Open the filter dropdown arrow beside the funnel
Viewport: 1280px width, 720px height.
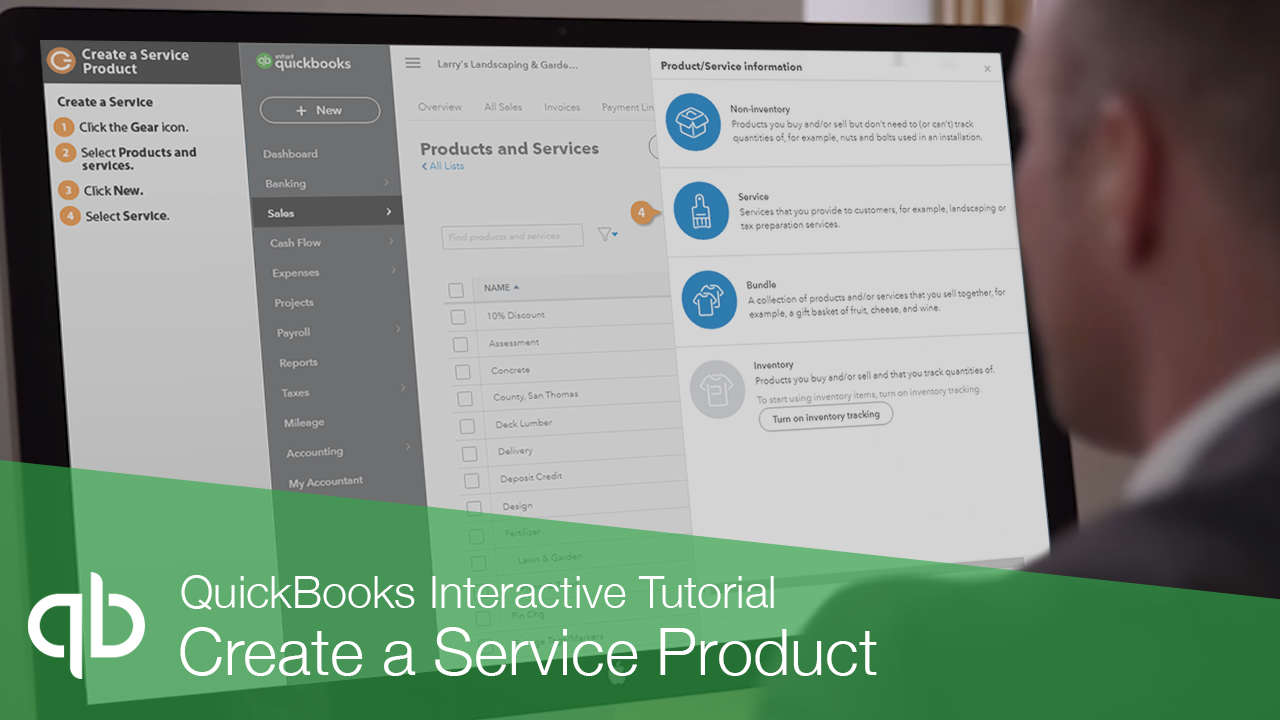click(x=614, y=235)
